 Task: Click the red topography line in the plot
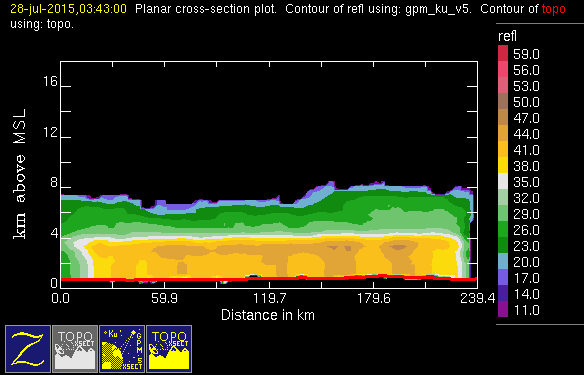pyautogui.click(x=269, y=278)
